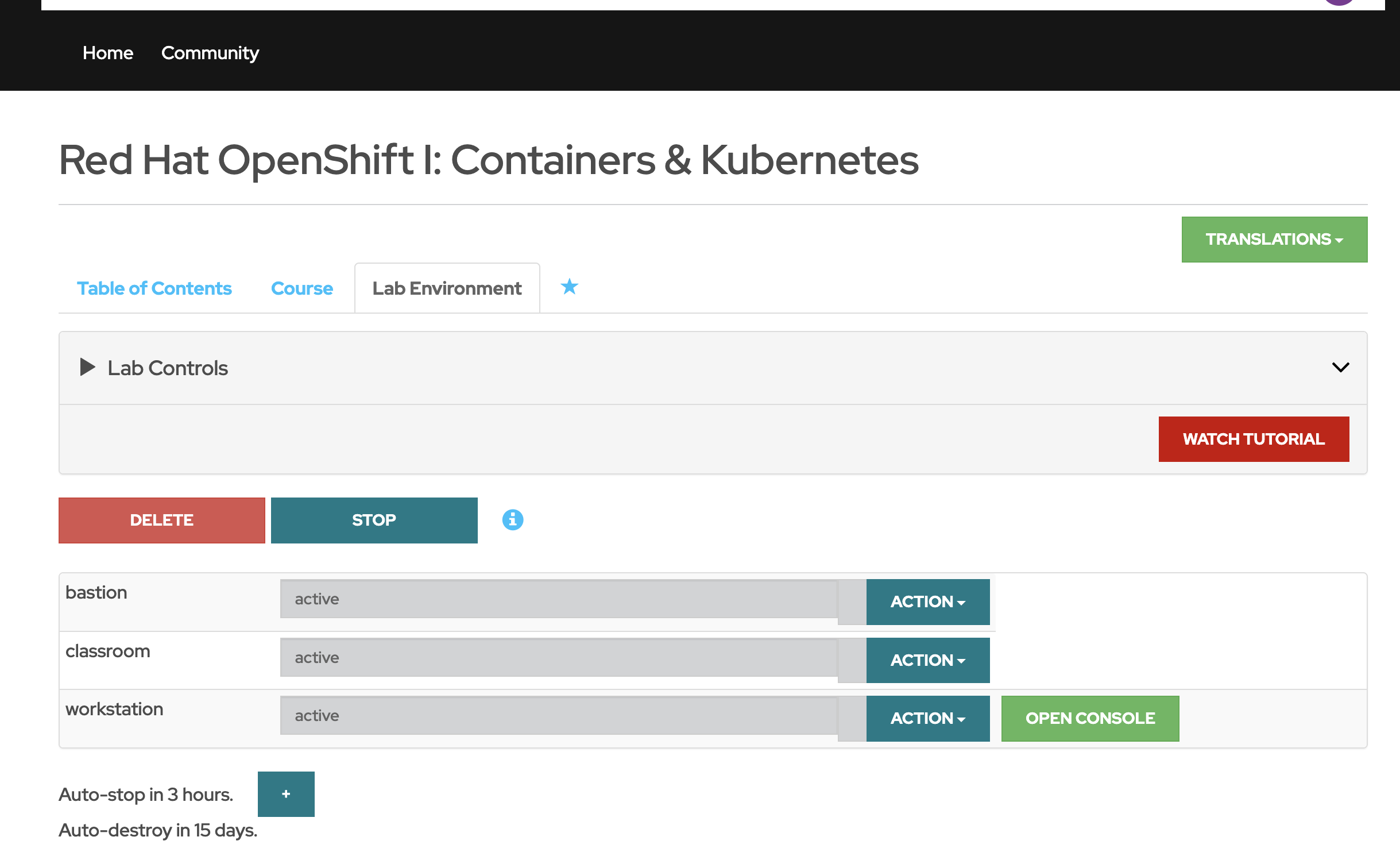
Task: Select the Lab Environment tab
Action: tap(447, 288)
